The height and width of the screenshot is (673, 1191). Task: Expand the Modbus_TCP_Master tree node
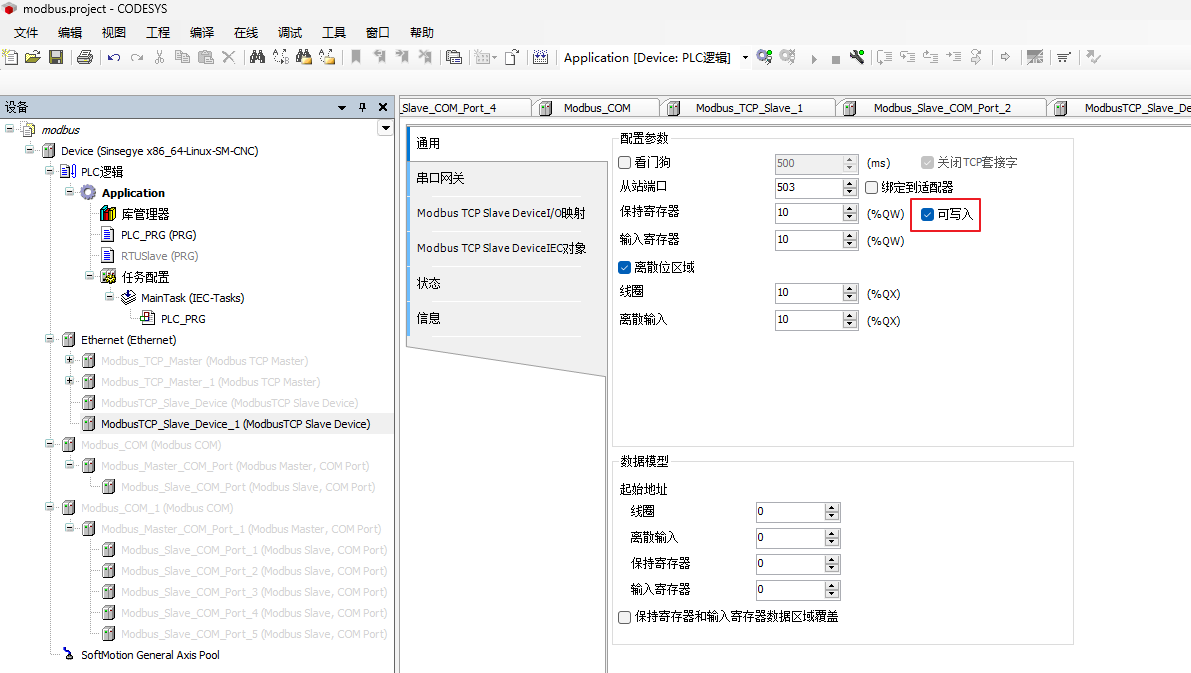[70, 360]
